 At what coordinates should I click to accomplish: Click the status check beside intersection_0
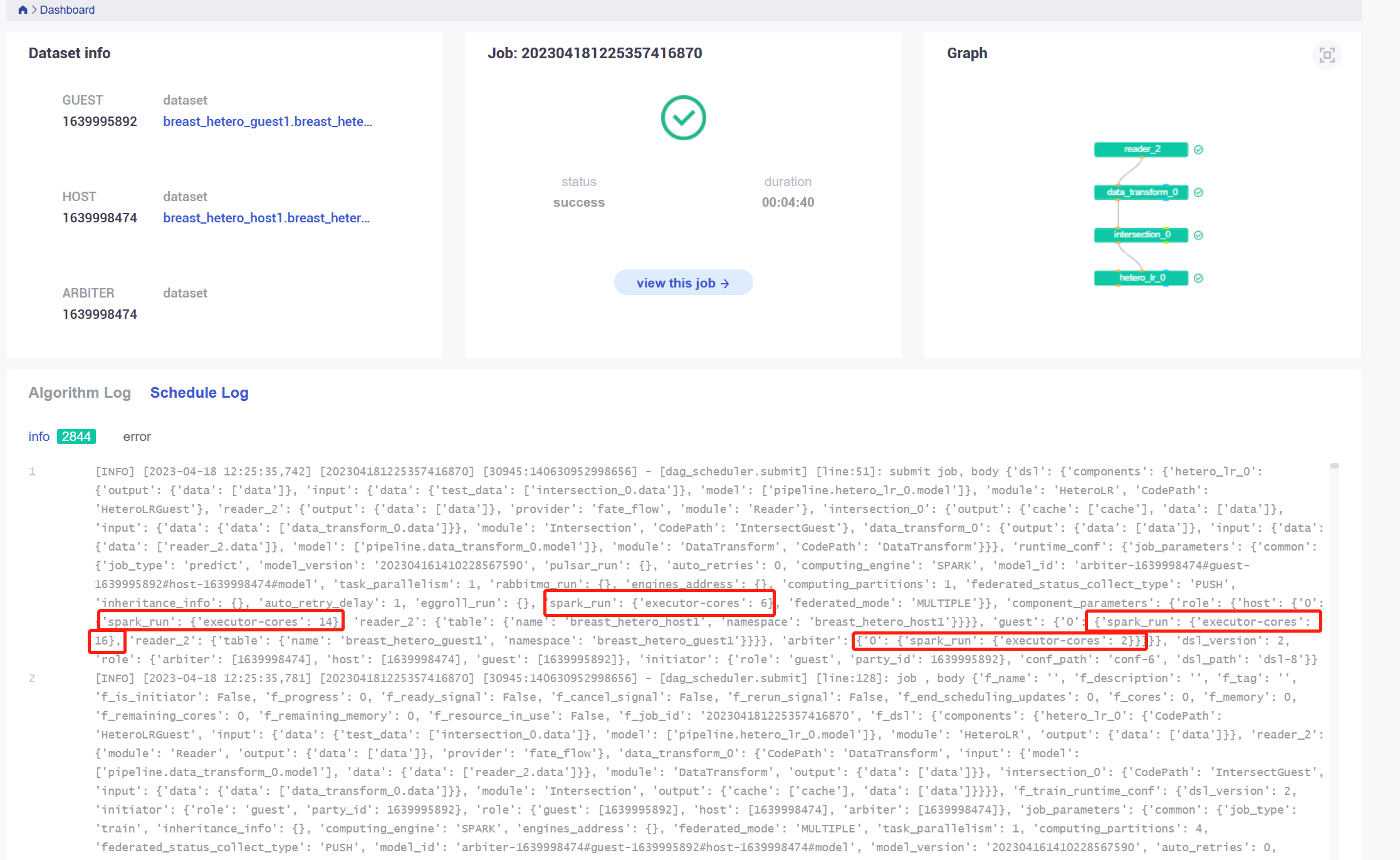pyautogui.click(x=1198, y=235)
